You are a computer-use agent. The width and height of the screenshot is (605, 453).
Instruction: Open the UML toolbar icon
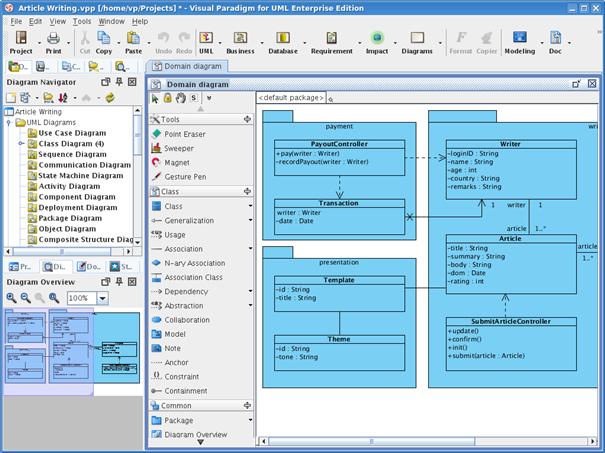point(206,42)
